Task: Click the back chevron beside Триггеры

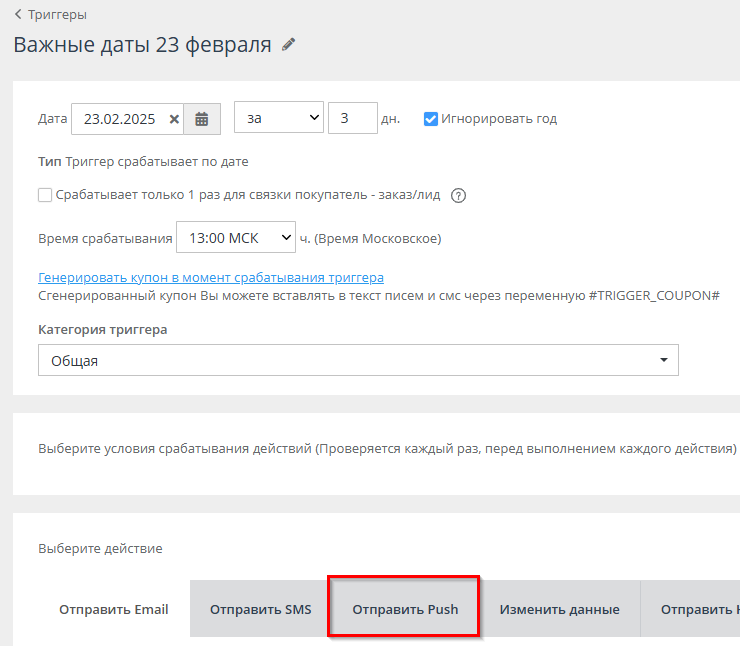Action: (18, 15)
